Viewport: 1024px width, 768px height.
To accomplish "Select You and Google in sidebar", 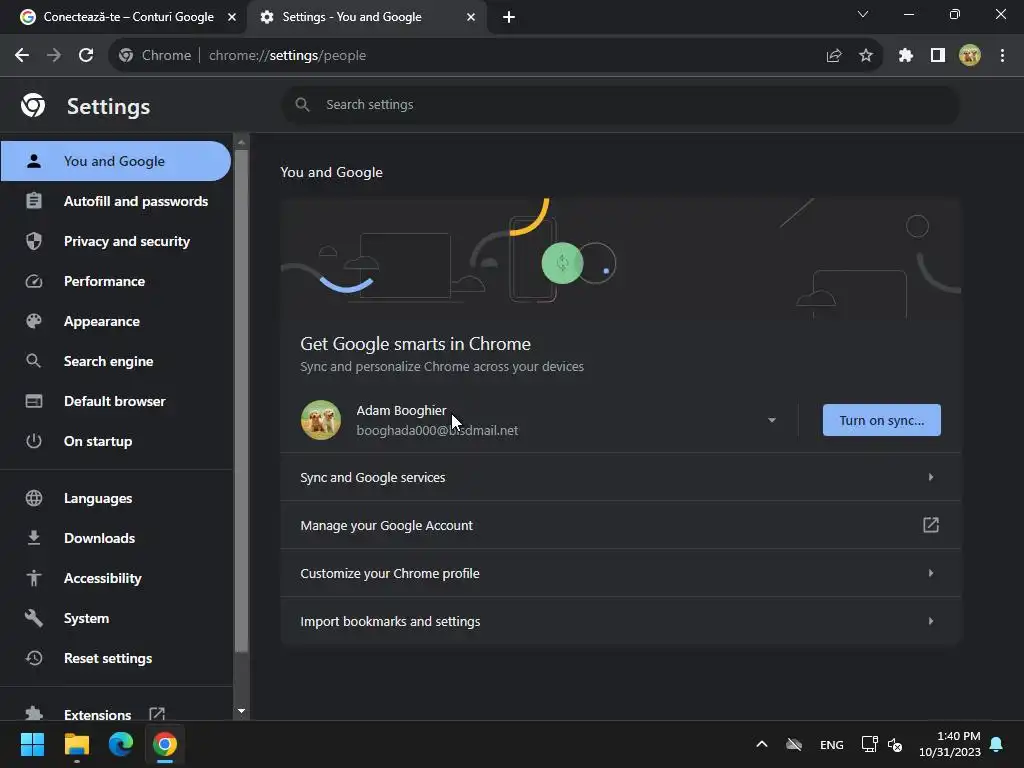I will pyautogui.click(x=116, y=161).
